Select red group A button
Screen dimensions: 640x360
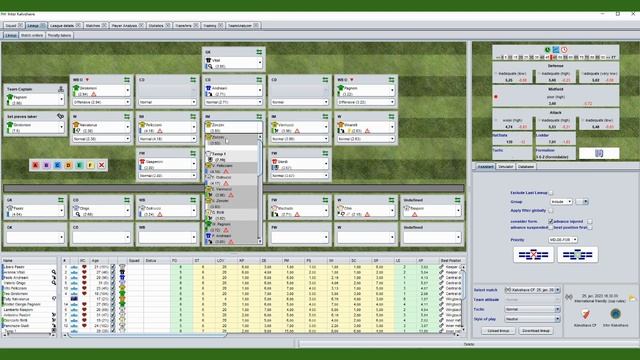tap(36, 165)
